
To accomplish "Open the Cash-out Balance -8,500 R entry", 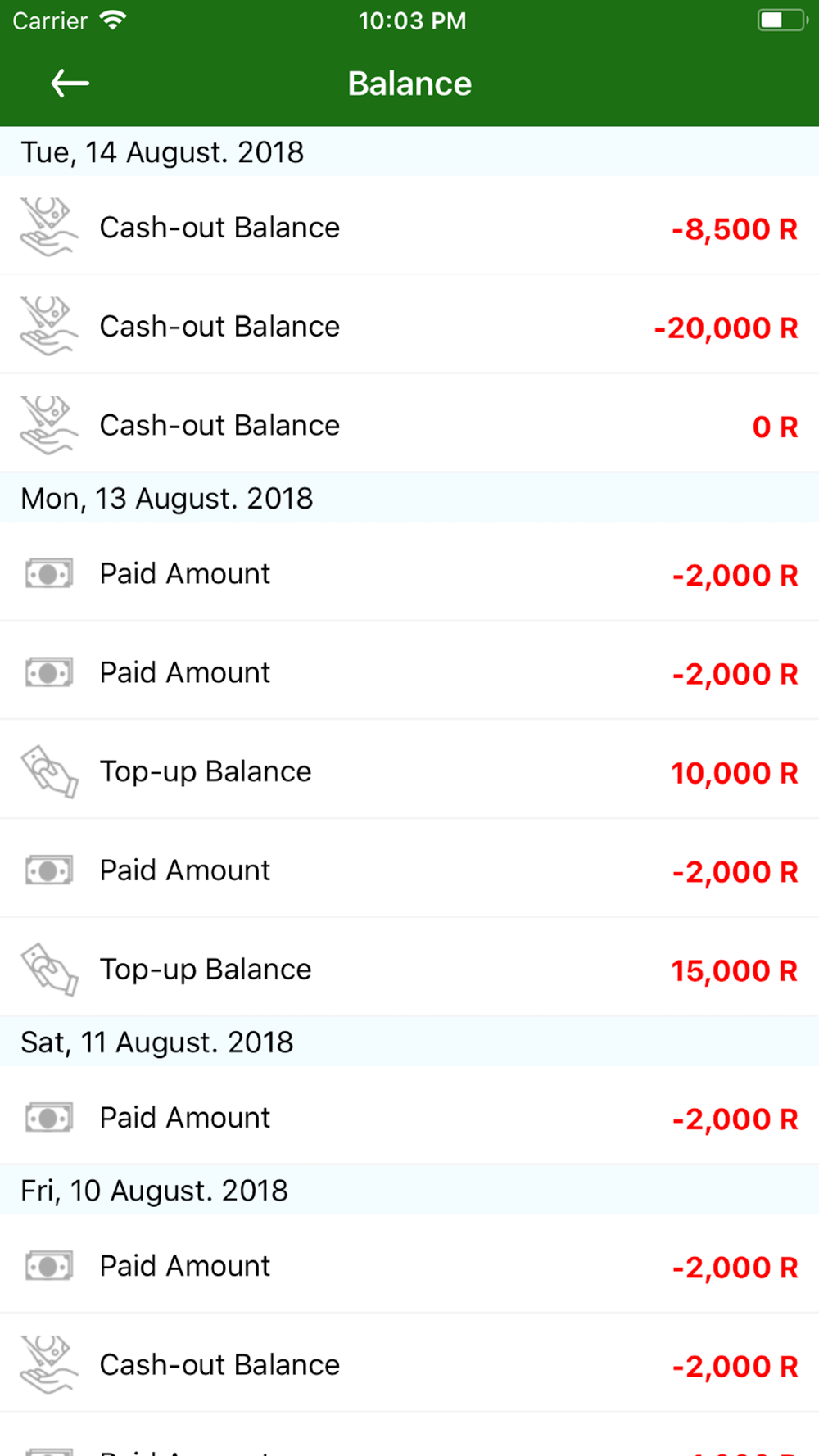I will (409, 226).
